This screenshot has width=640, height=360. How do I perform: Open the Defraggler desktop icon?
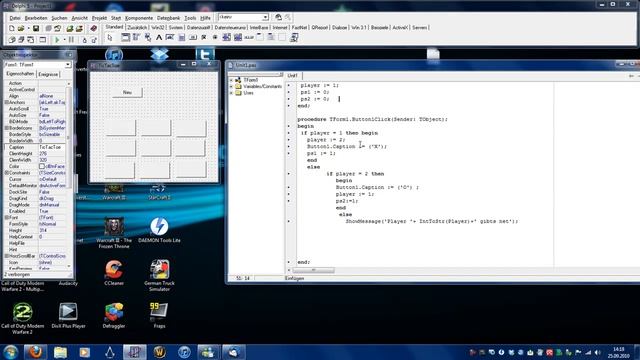point(114,316)
